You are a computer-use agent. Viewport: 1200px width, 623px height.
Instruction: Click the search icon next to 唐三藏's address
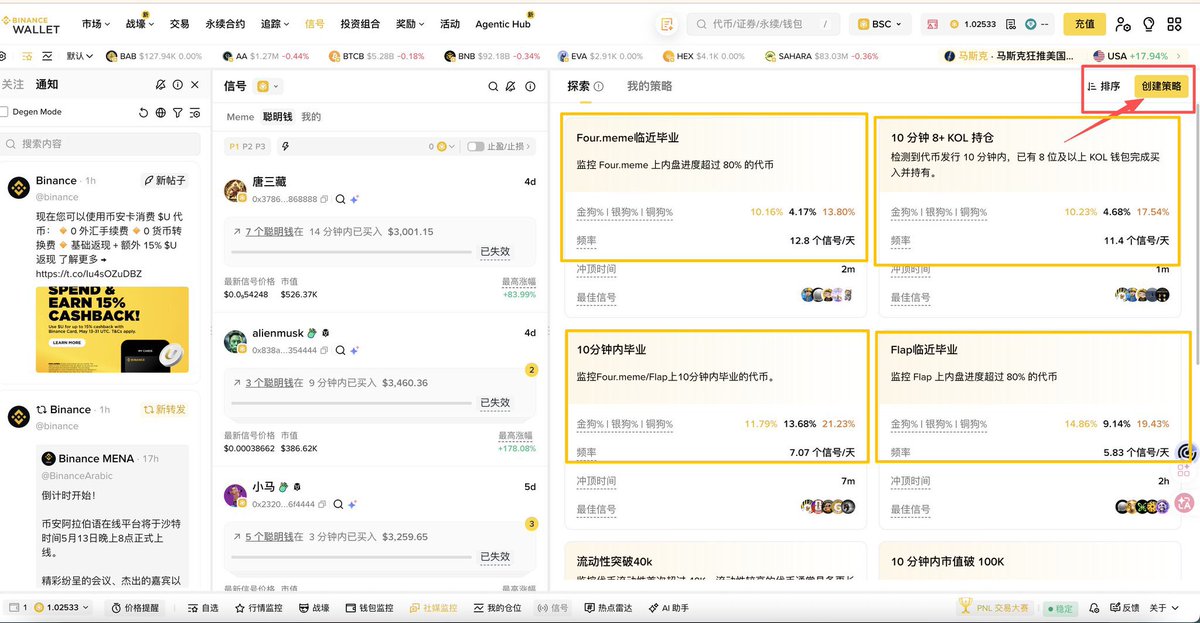point(340,199)
